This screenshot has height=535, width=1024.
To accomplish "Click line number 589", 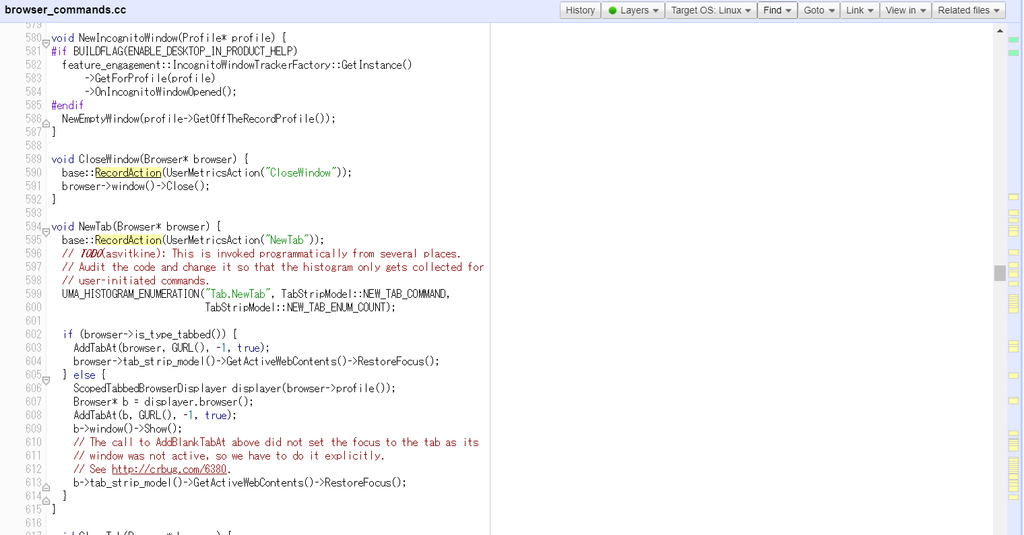I will click(33, 159).
